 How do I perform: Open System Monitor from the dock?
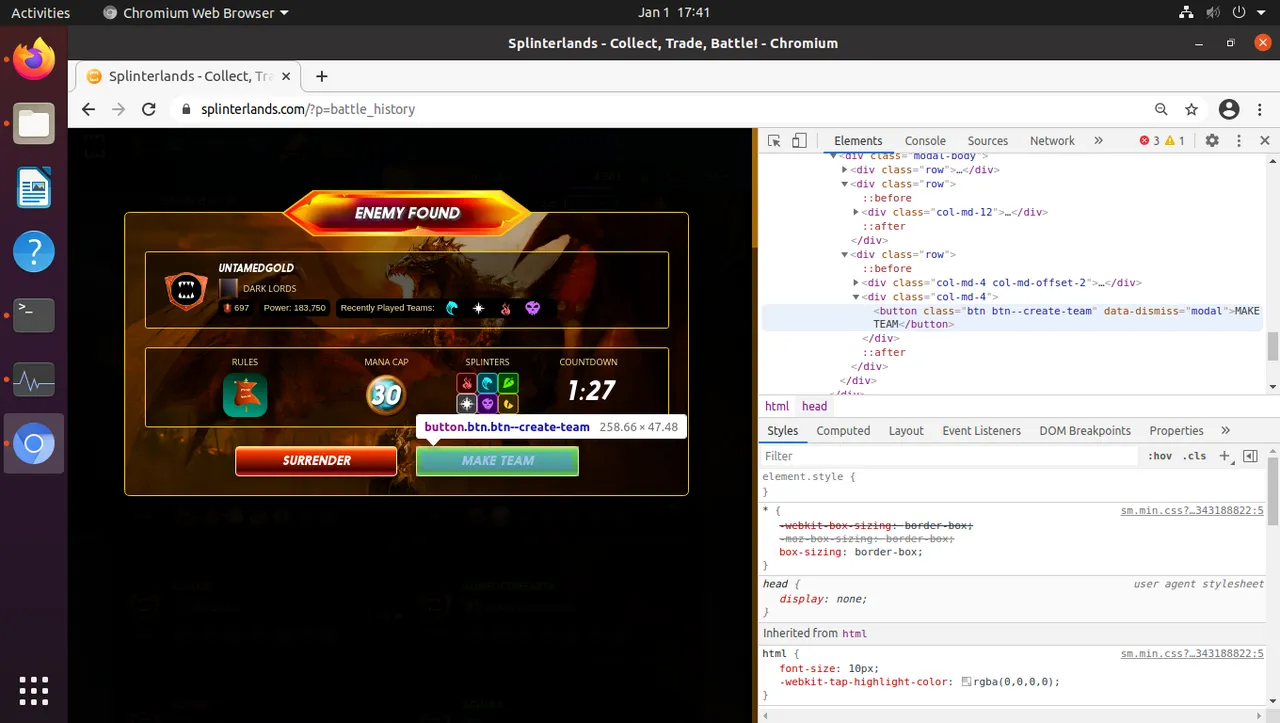(x=33, y=380)
